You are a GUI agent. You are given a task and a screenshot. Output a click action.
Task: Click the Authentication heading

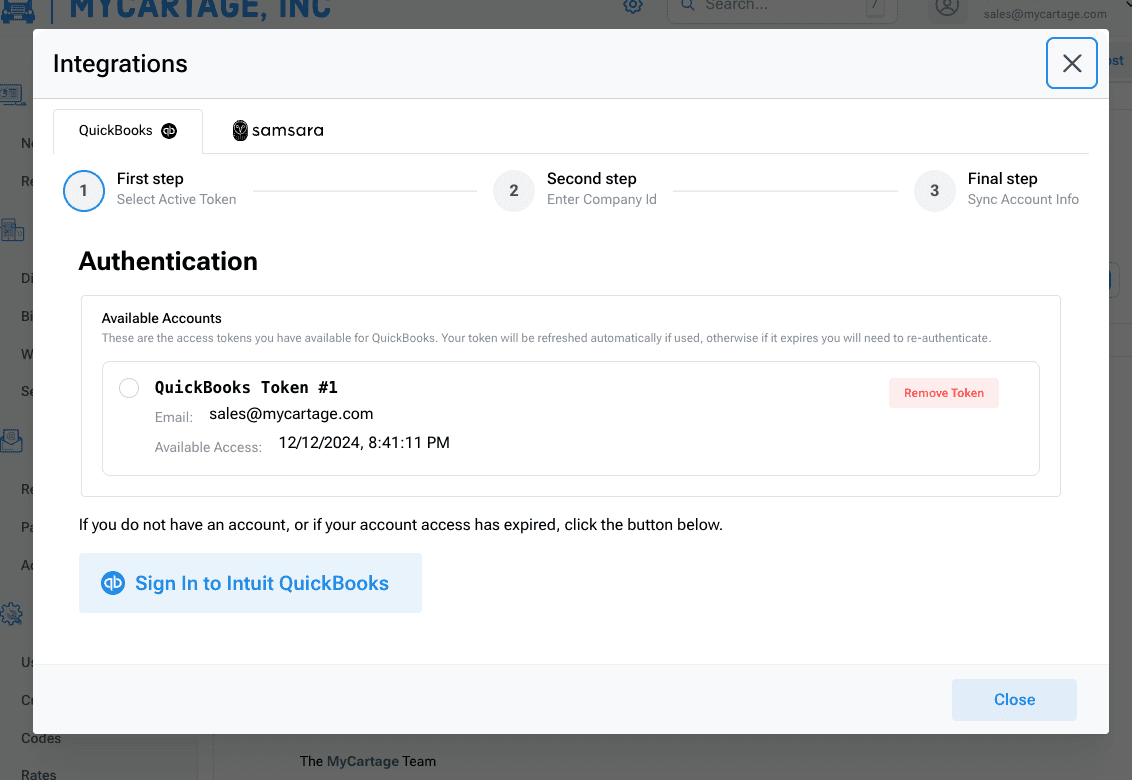click(168, 261)
